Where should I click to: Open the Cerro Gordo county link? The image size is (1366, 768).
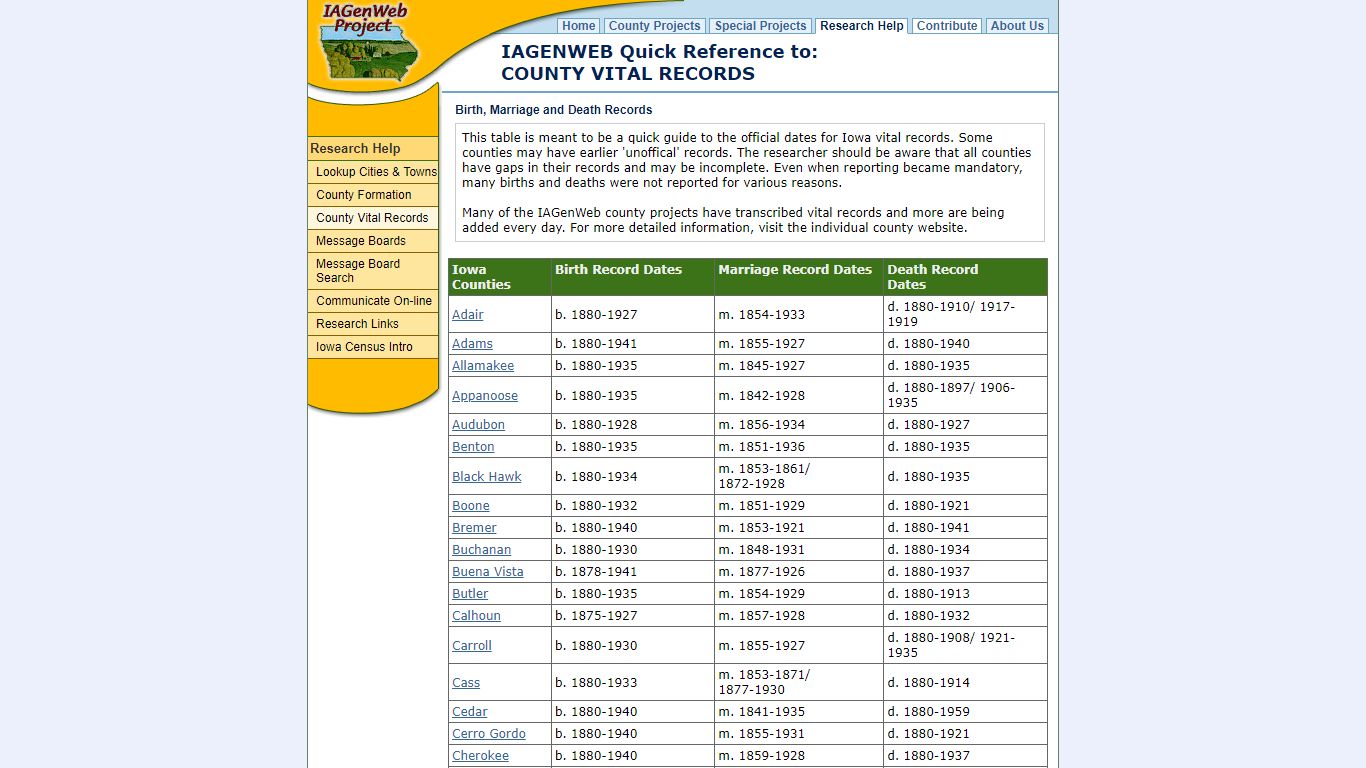489,733
